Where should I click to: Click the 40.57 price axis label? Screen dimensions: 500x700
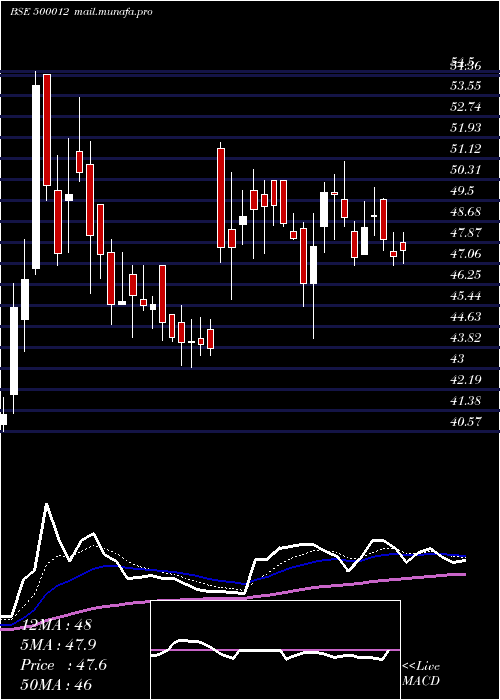[x=466, y=421]
